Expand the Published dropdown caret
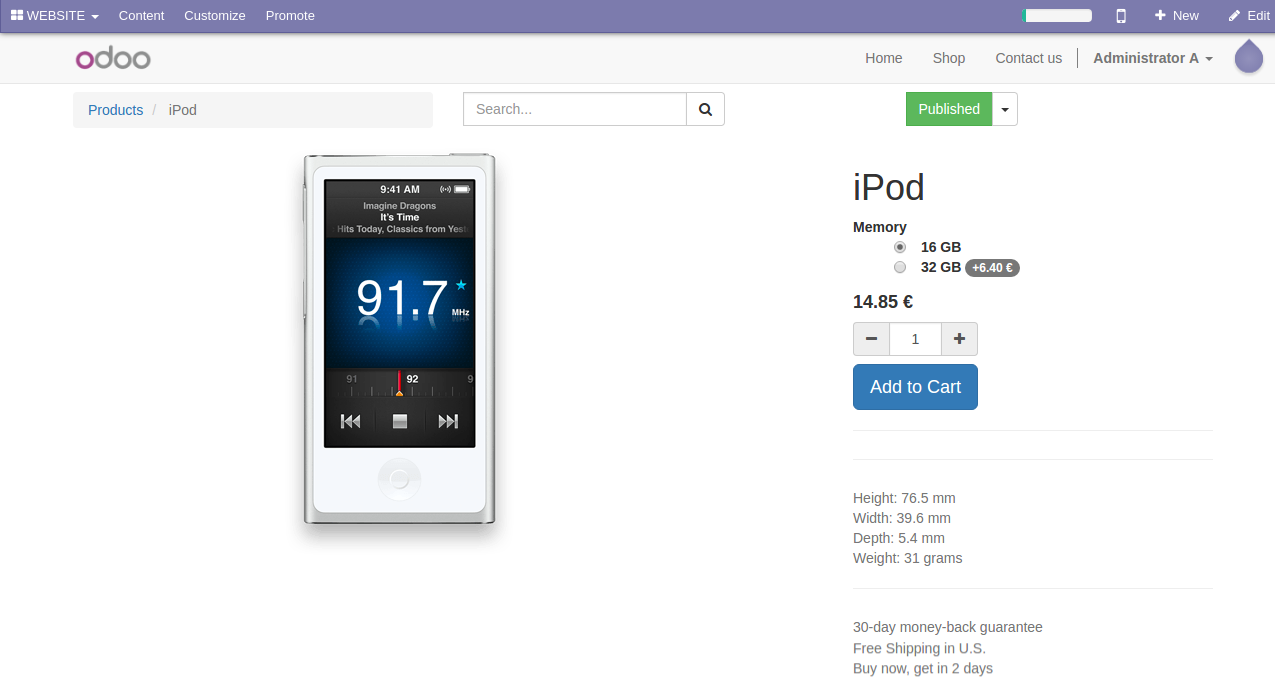1275x695 pixels. coord(1005,109)
